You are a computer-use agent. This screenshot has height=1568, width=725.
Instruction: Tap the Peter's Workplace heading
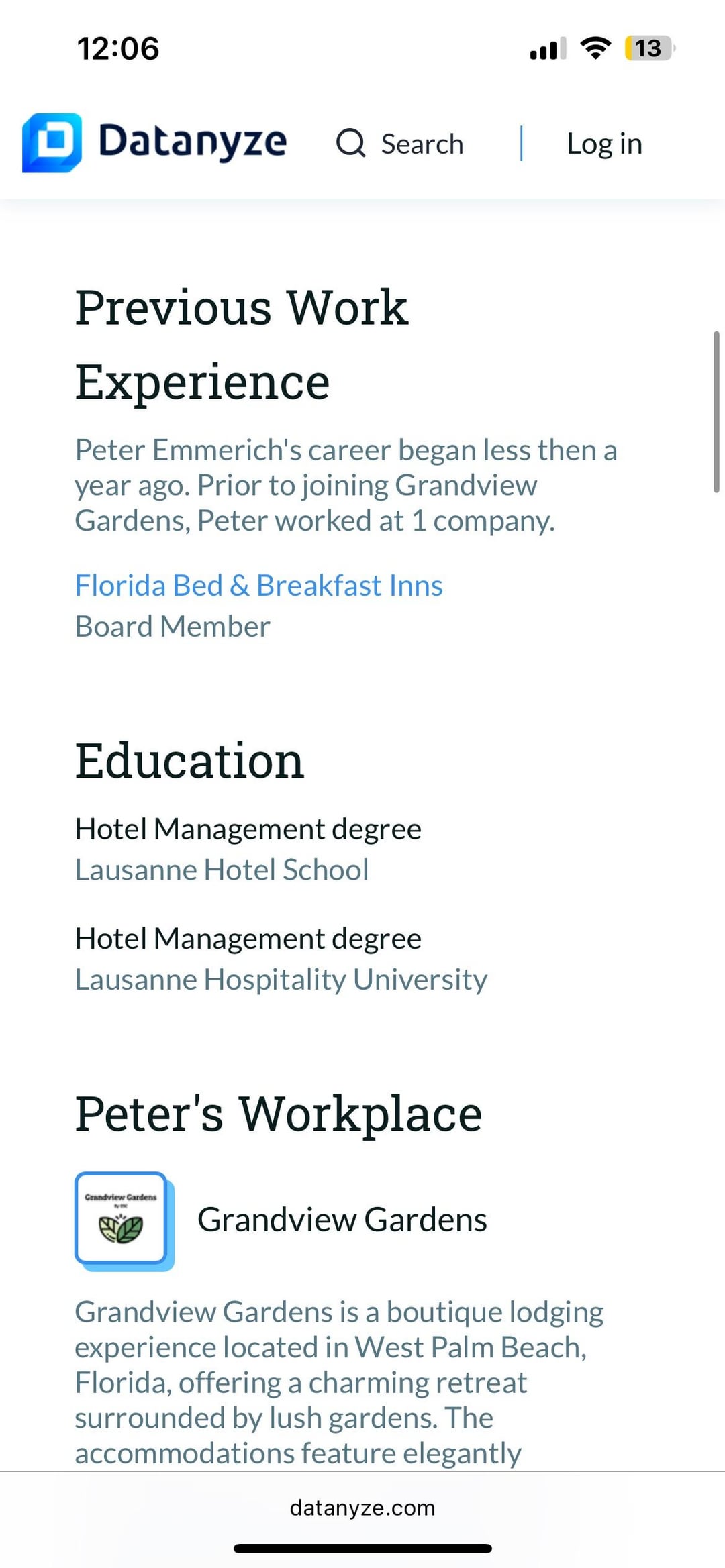[278, 1114]
